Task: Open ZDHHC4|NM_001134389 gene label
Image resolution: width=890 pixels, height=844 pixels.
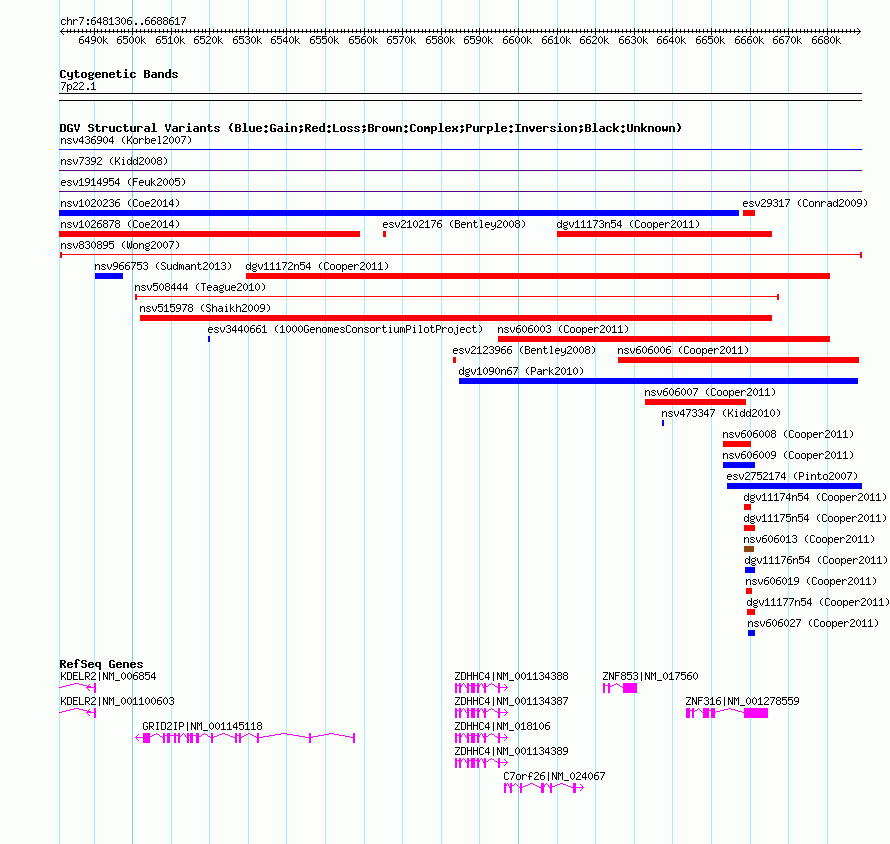Action: click(511, 751)
